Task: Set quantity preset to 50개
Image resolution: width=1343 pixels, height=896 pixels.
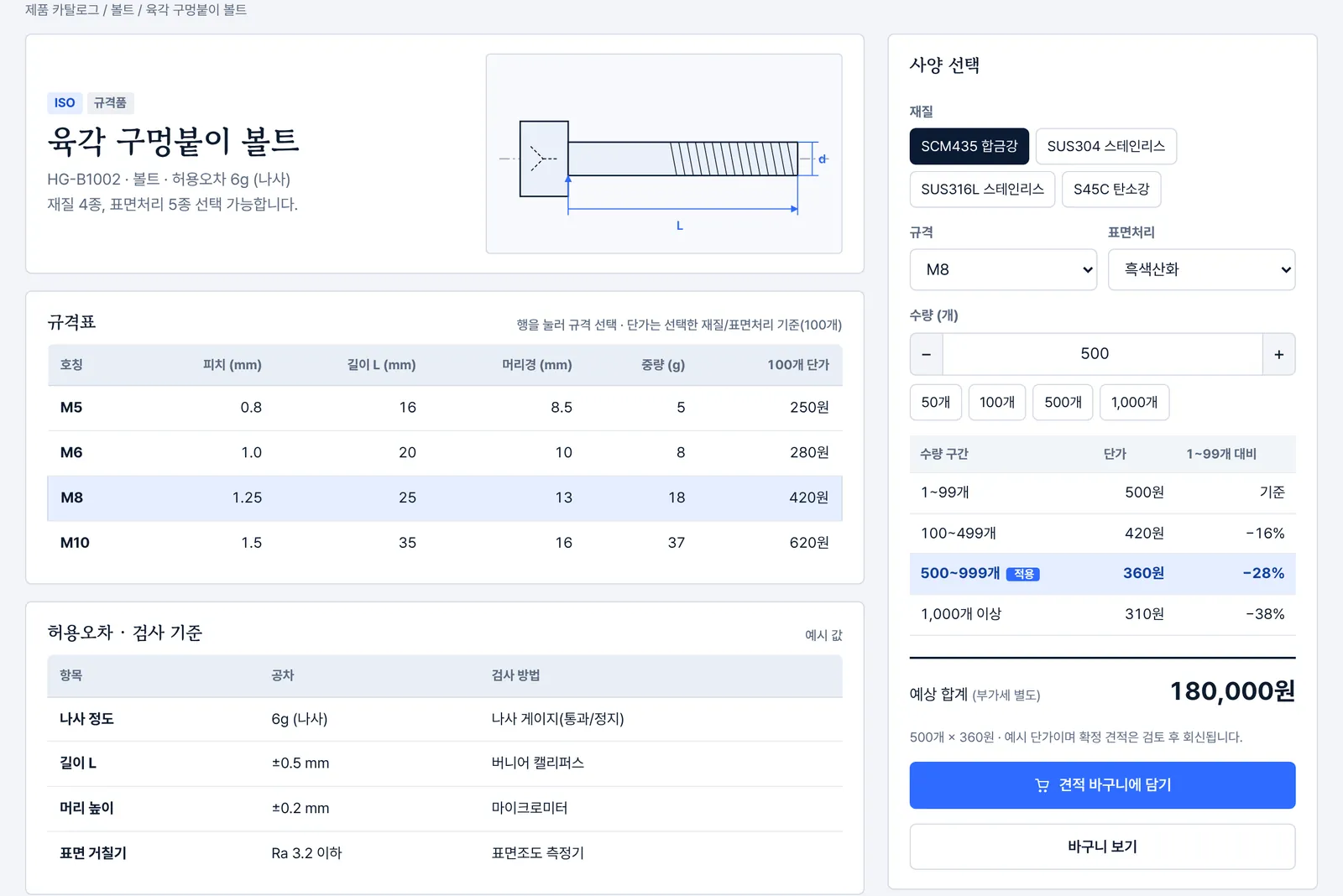Action: click(x=935, y=403)
